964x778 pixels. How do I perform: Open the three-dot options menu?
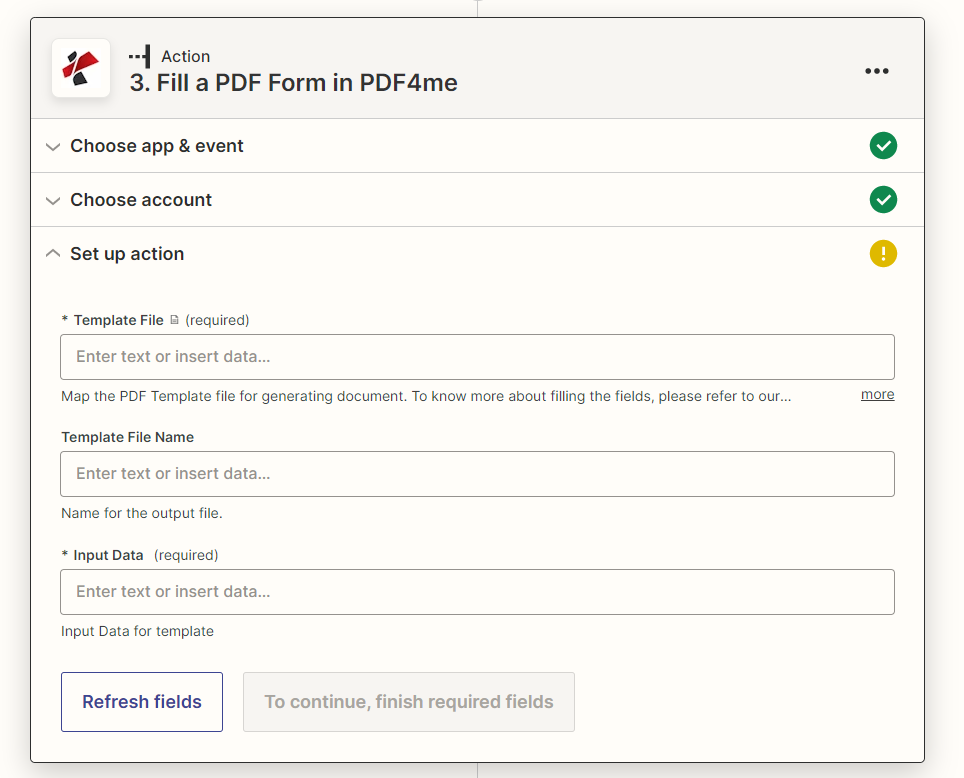click(x=877, y=70)
